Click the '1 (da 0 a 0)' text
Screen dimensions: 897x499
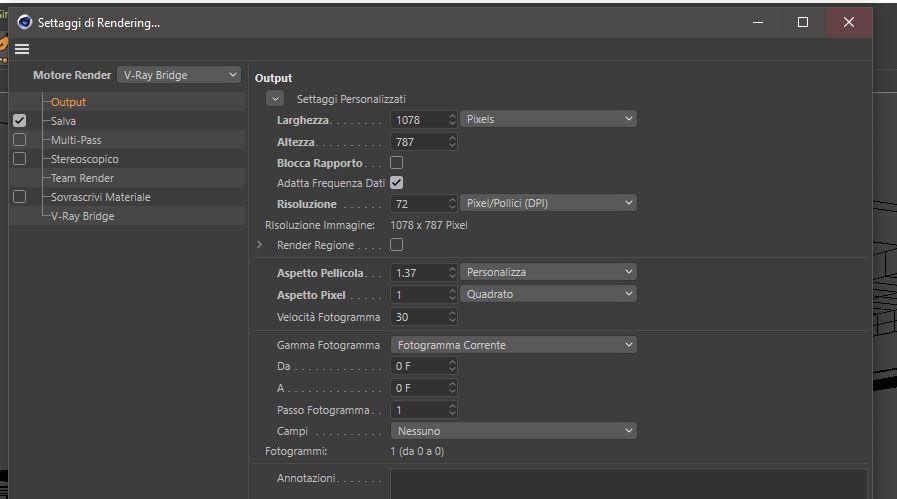(x=417, y=452)
